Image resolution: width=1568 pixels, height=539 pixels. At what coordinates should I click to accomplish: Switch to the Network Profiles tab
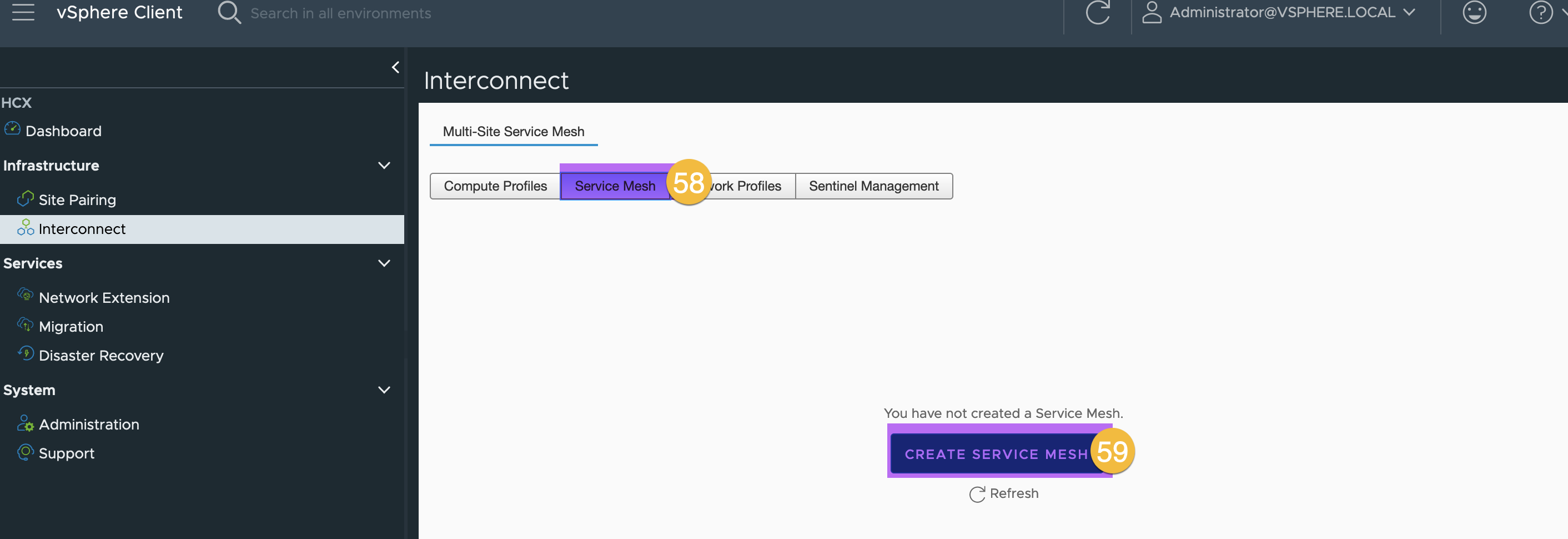click(x=733, y=186)
